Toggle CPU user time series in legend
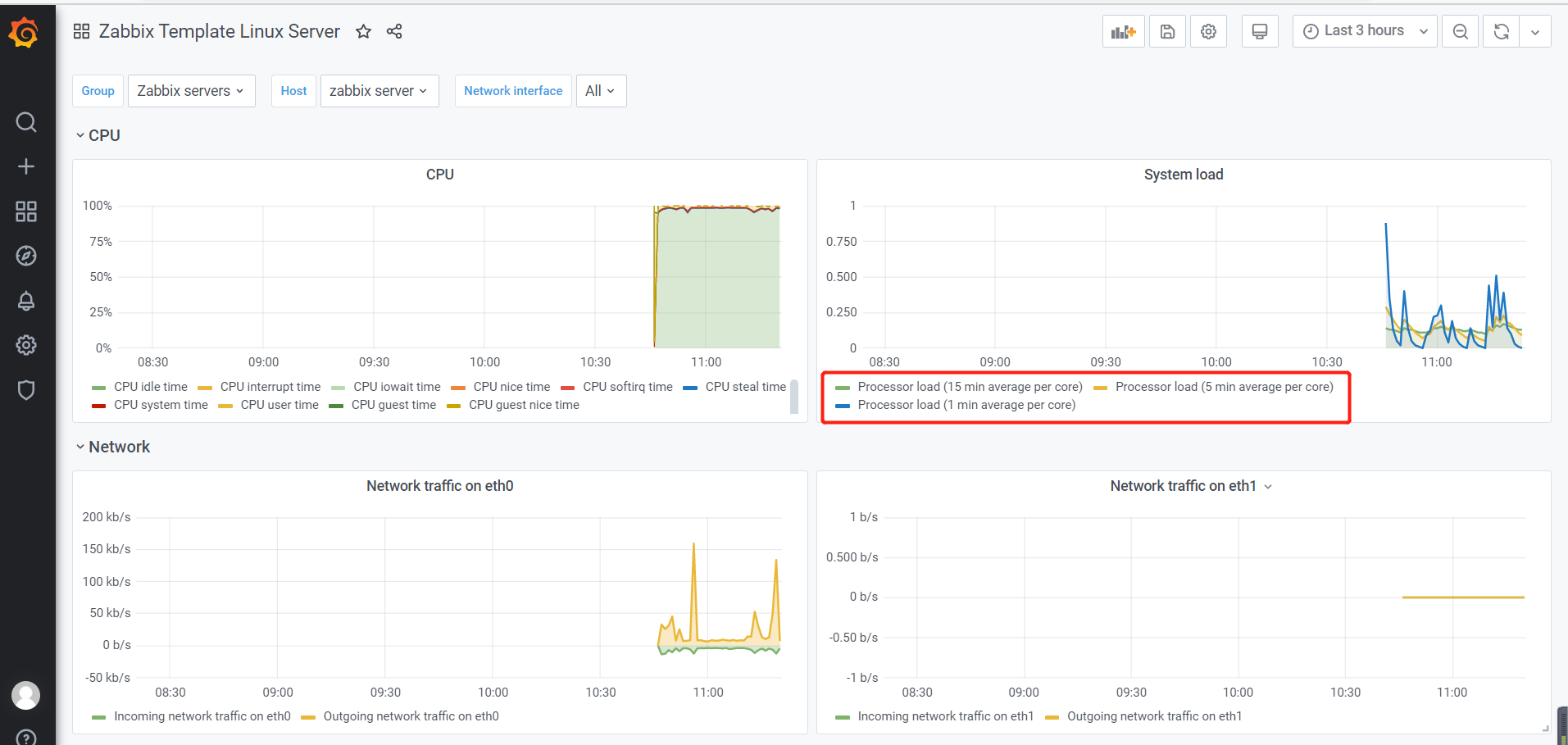 (280, 405)
